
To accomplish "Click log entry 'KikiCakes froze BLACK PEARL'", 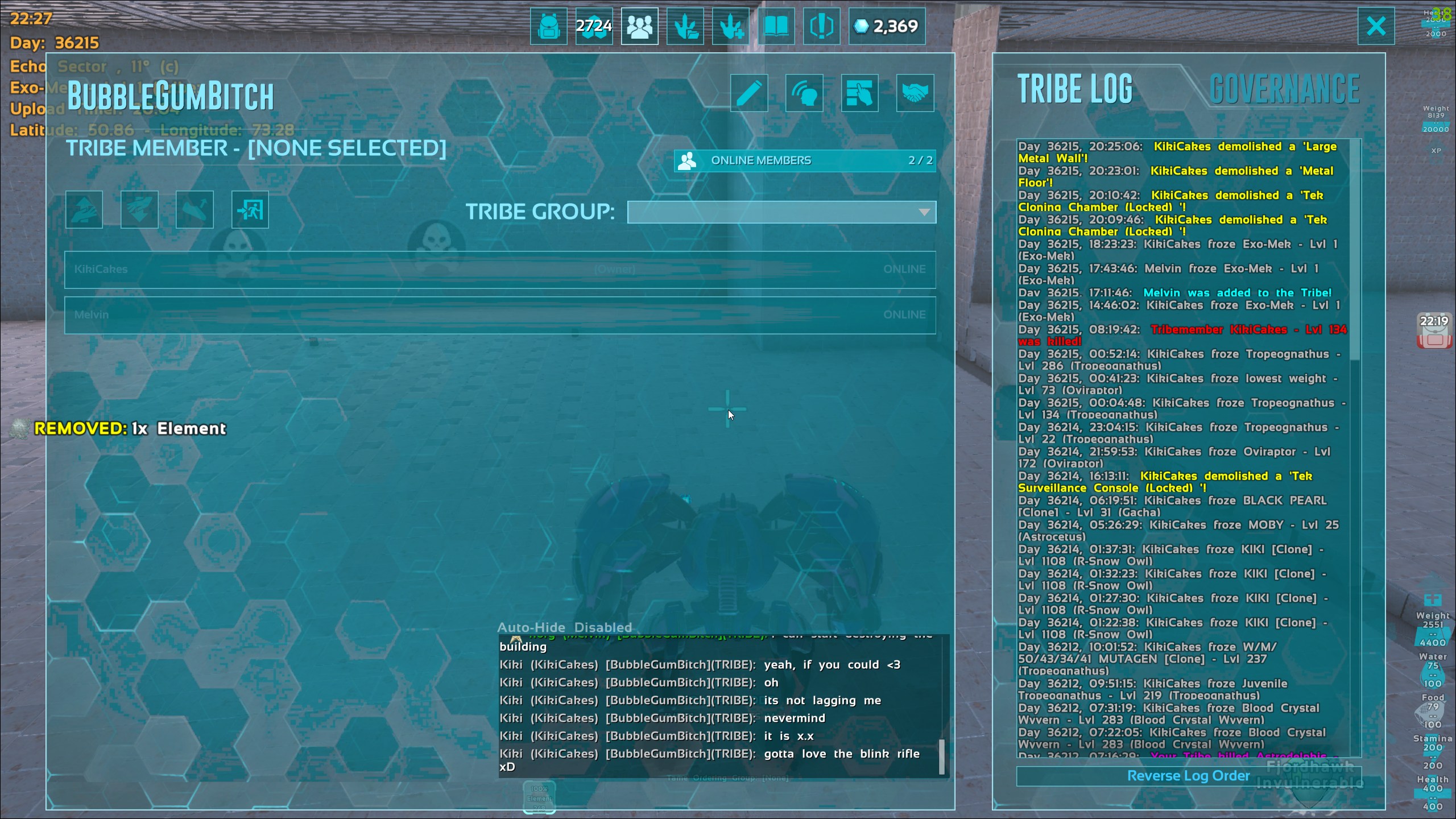I will tap(1172, 506).
